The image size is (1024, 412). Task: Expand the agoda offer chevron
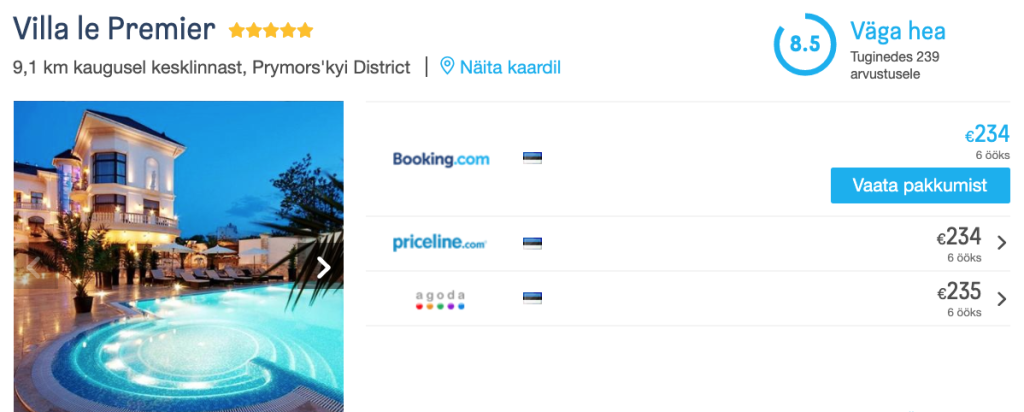(x=1001, y=297)
